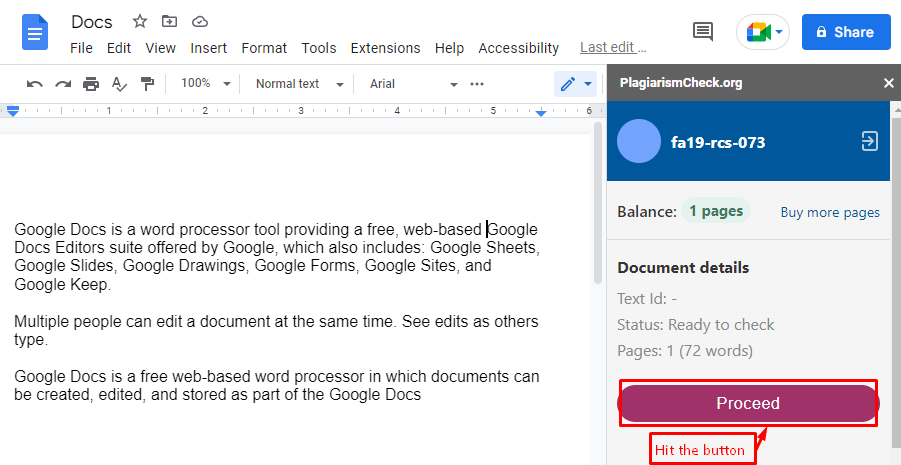Open the Arial font dropdown
901x465 pixels.
tap(414, 84)
